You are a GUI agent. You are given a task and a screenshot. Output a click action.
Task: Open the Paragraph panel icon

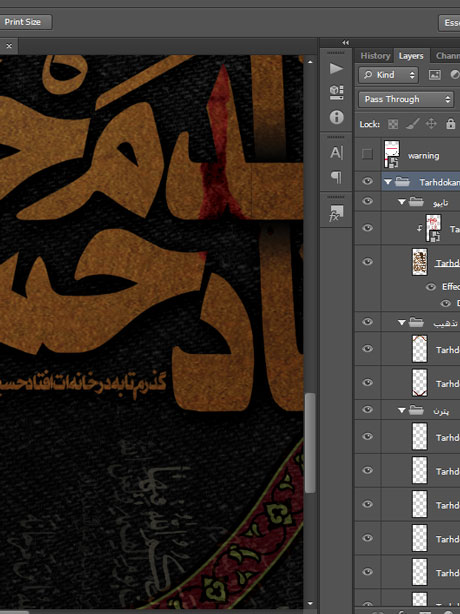(x=336, y=177)
